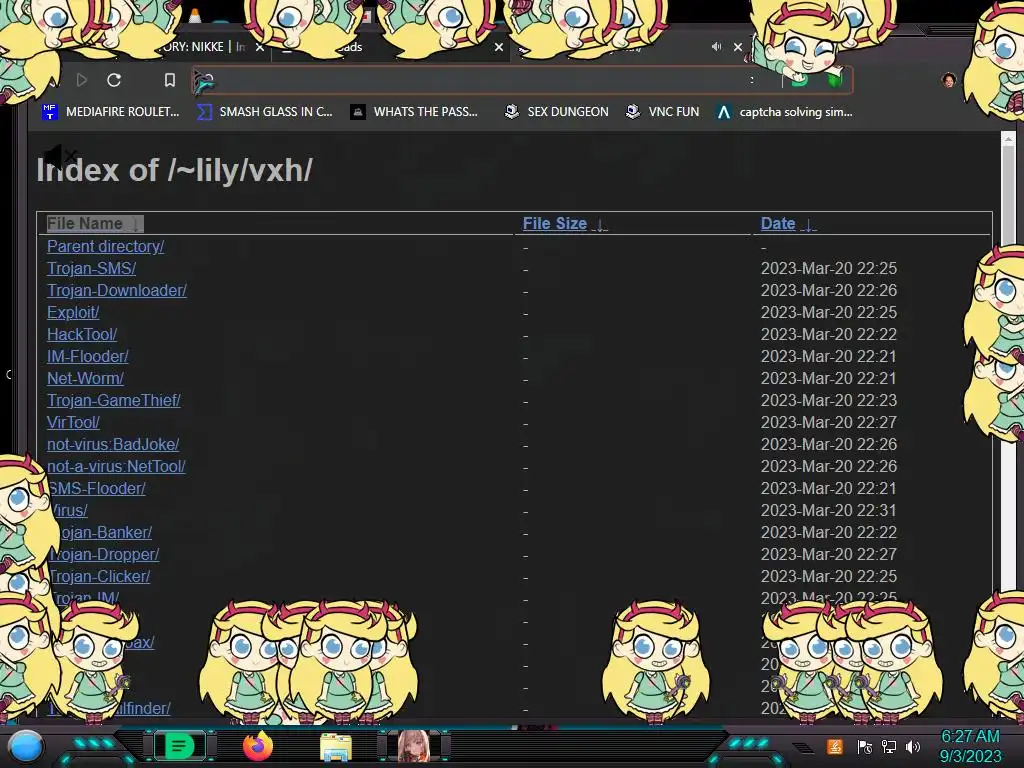Open the MEDIAFIRE ROULET... bookmark
Viewport: 1024px width, 768px height.
(x=110, y=112)
